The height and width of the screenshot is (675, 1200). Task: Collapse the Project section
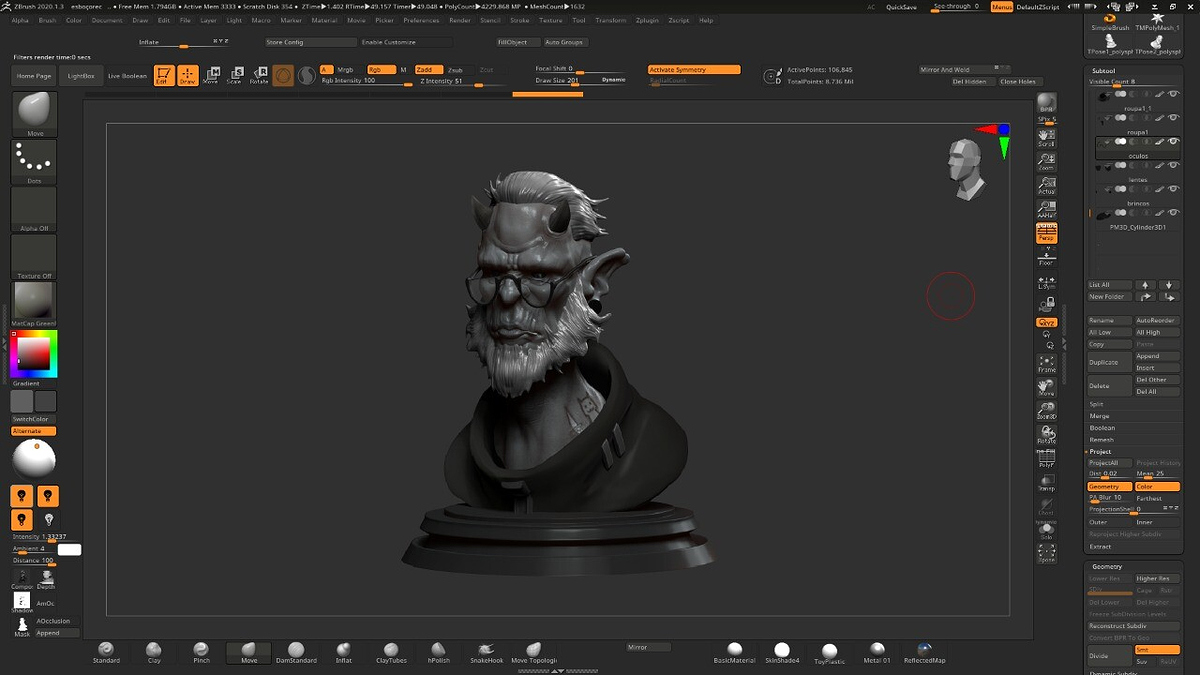1100,452
